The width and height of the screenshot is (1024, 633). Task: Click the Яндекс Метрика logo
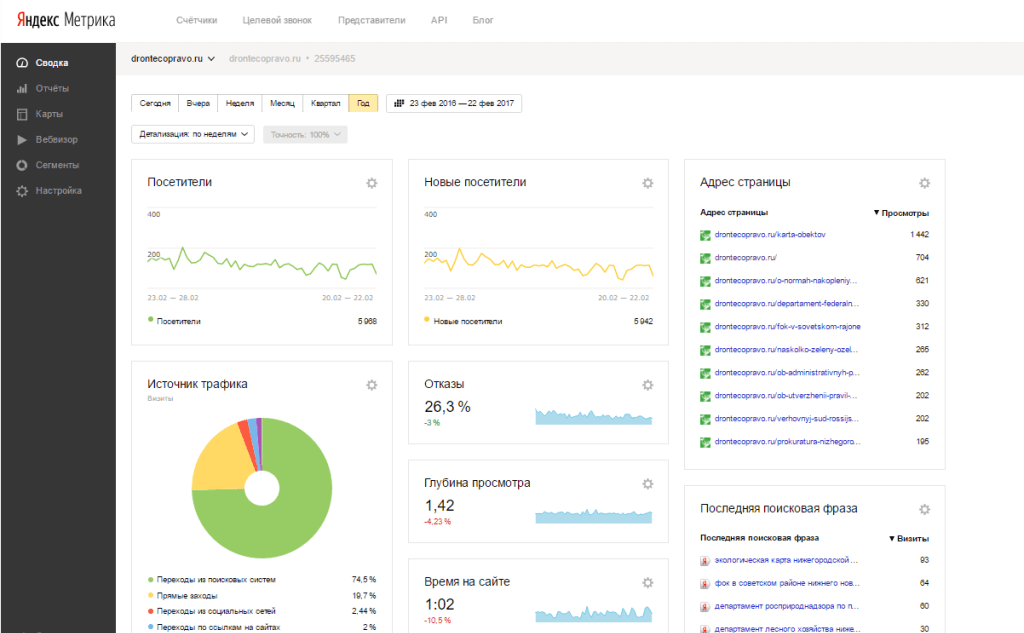[x=65, y=20]
